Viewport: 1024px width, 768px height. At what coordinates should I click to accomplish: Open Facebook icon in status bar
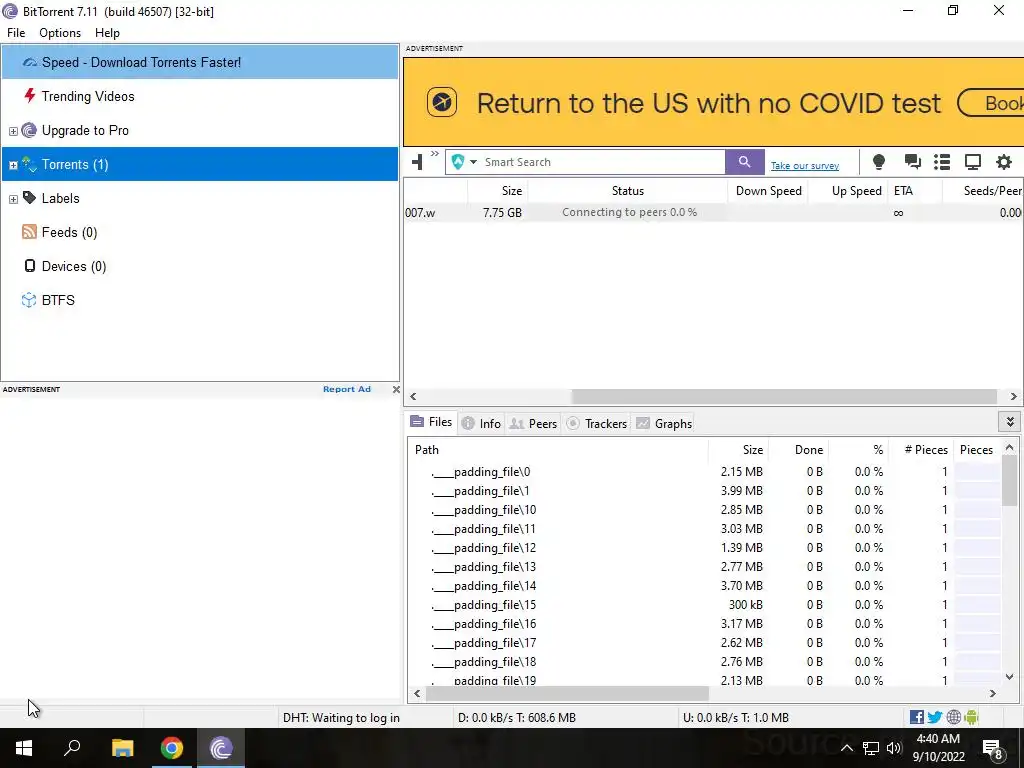[x=917, y=717]
